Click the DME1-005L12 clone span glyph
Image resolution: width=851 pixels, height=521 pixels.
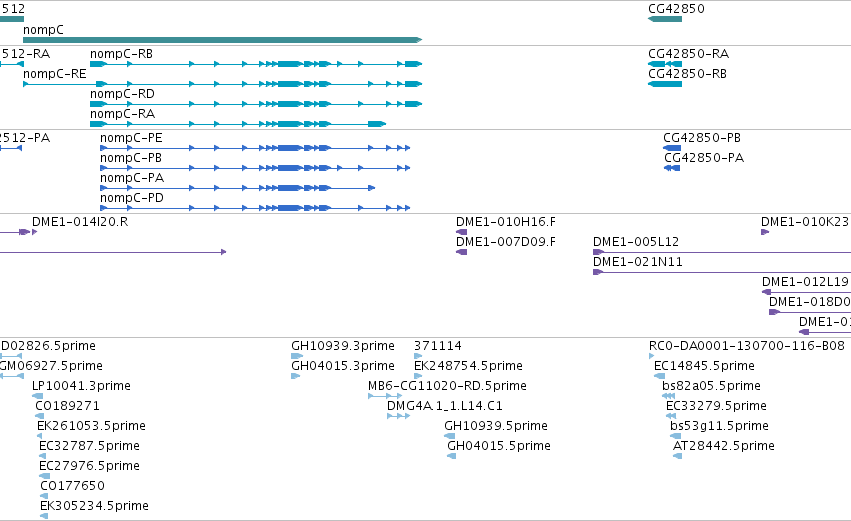[x=722, y=252]
